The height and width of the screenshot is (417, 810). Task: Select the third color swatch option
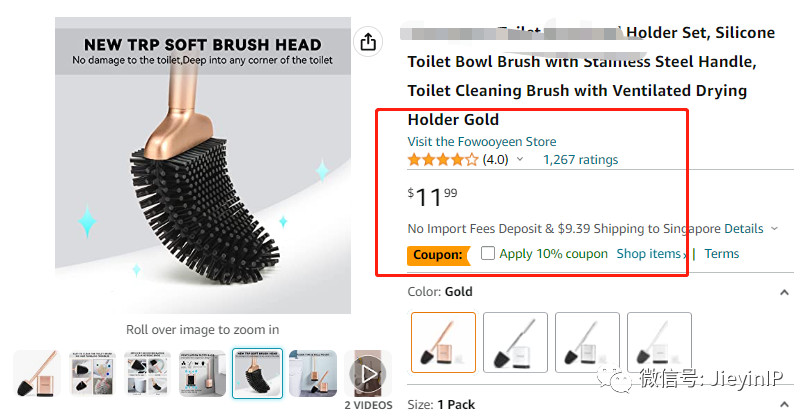[587, 344]
